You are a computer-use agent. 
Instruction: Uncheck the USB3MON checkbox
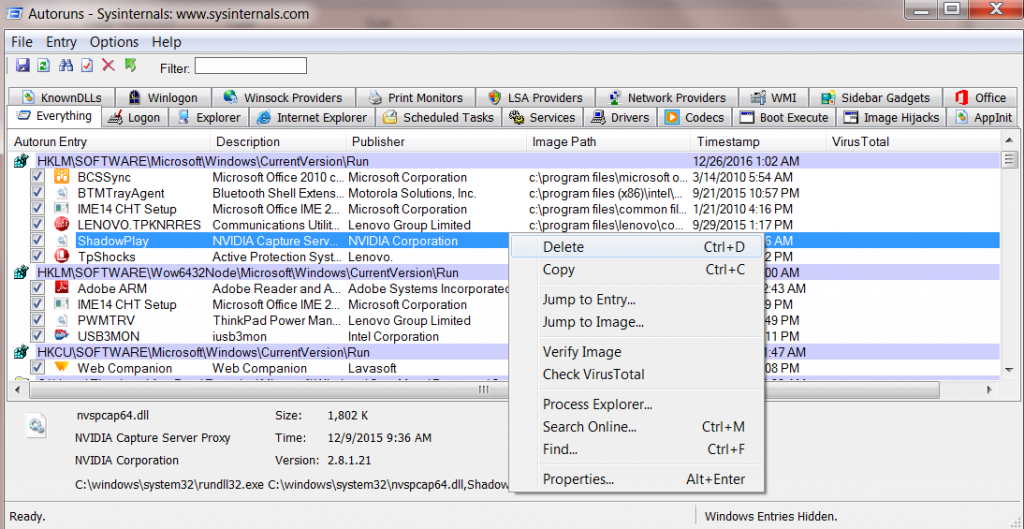37,336
